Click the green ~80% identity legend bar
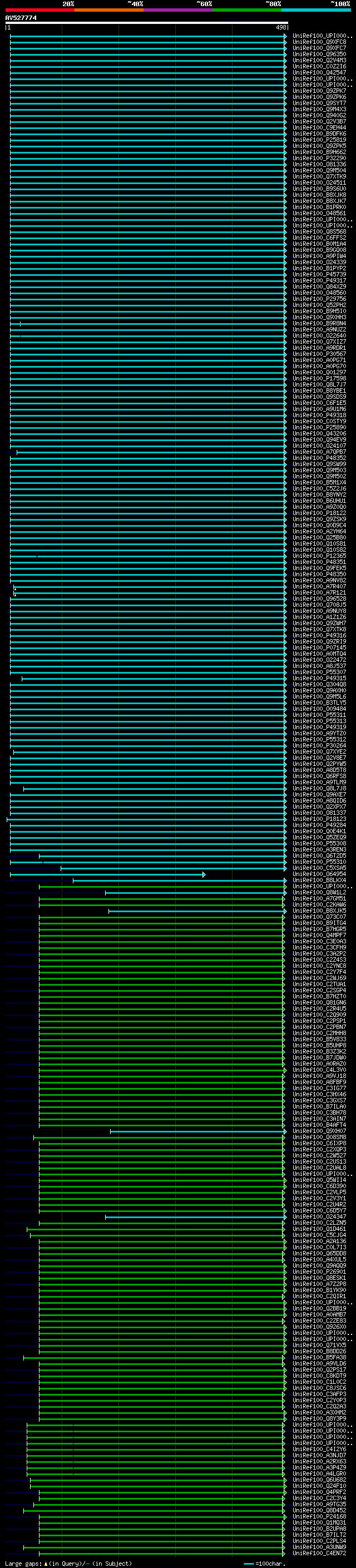 coord(247,10)
